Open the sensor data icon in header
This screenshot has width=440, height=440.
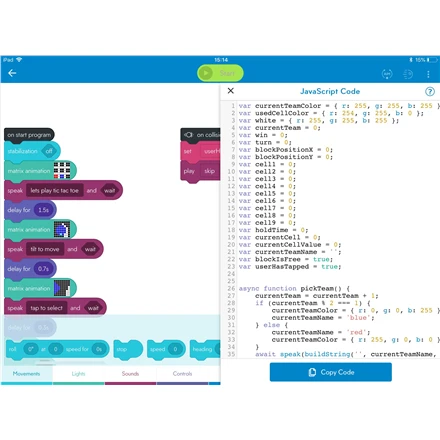(x=408, y=74)
